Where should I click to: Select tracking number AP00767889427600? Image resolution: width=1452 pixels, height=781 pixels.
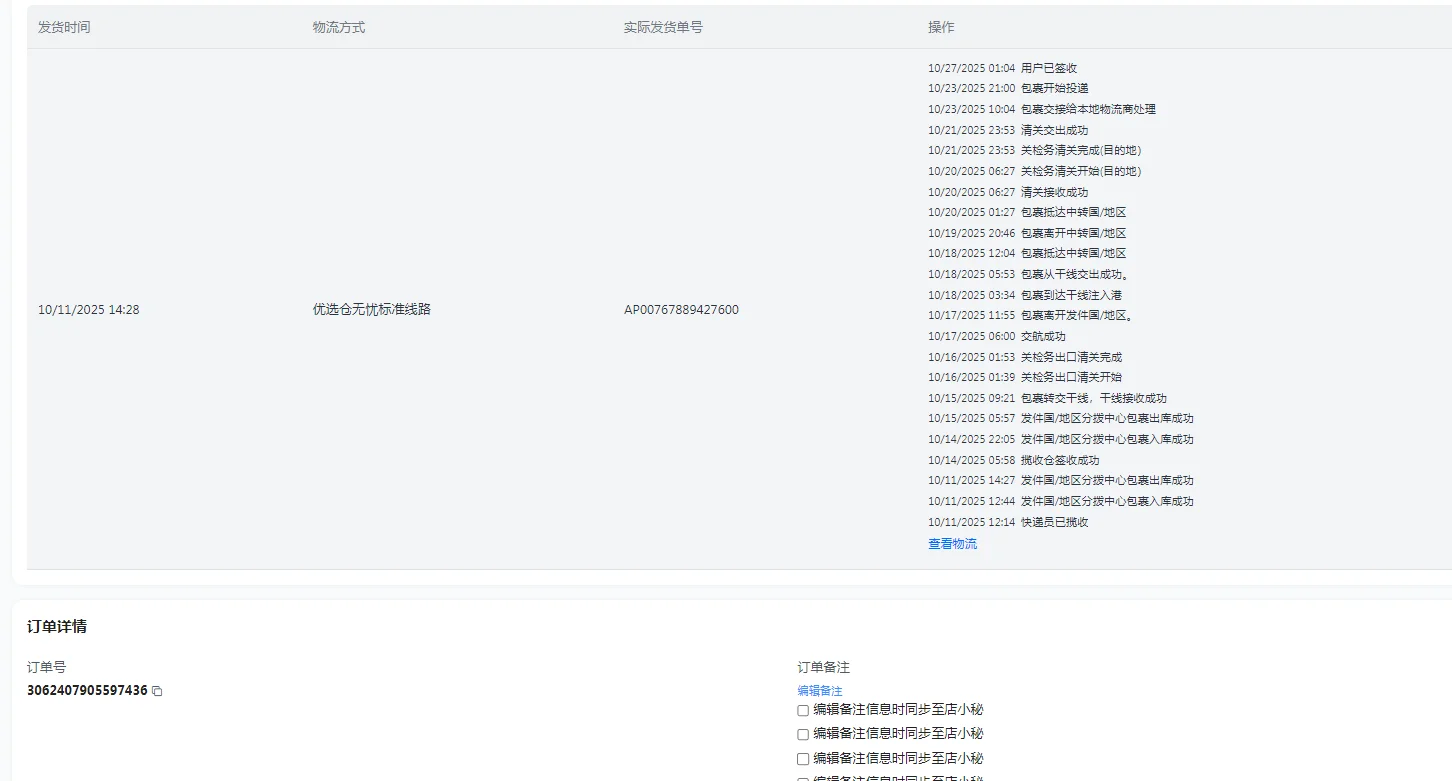click(x=681, y=310)
